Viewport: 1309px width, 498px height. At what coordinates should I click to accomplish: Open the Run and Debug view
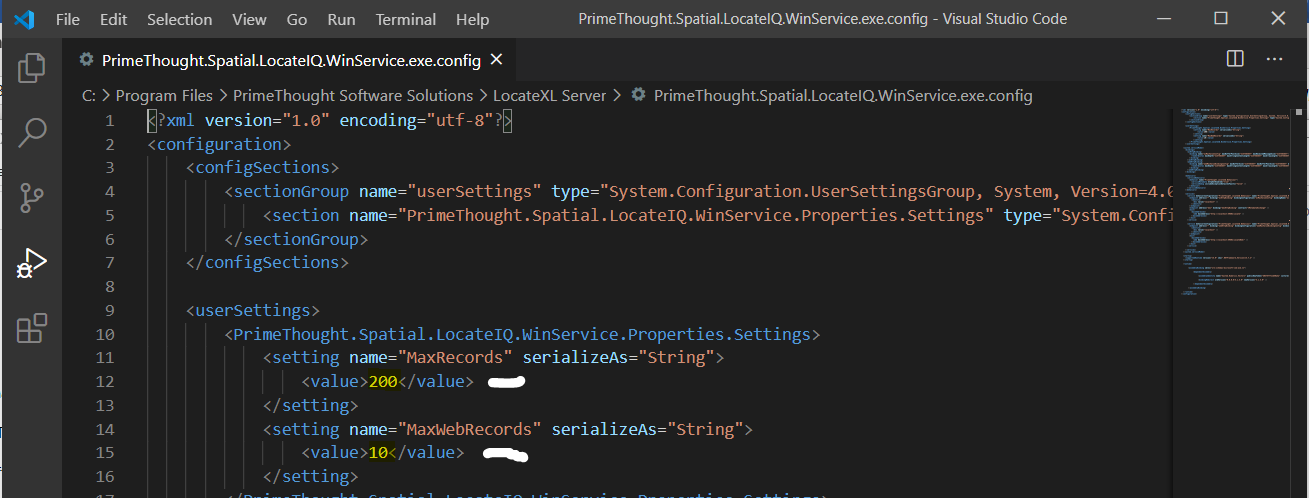(32, 263)
